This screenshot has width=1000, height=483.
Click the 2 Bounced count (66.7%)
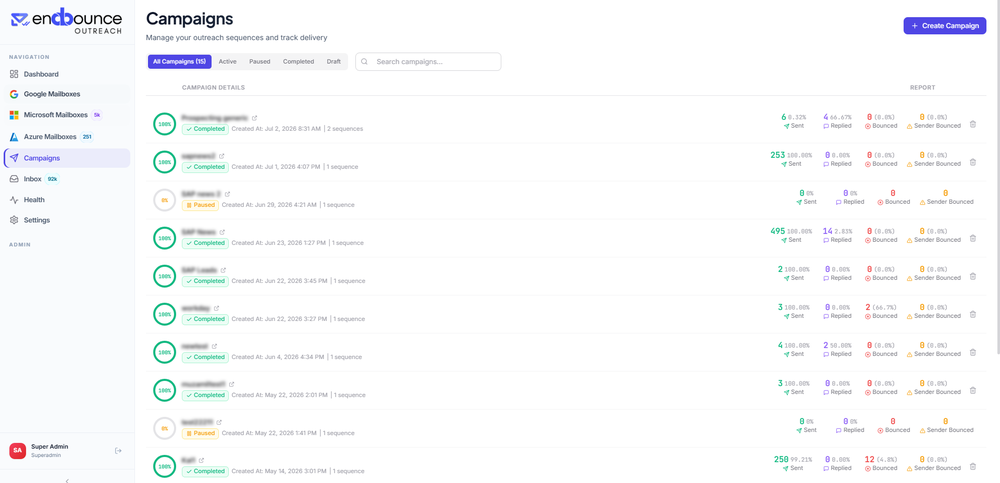868,307
